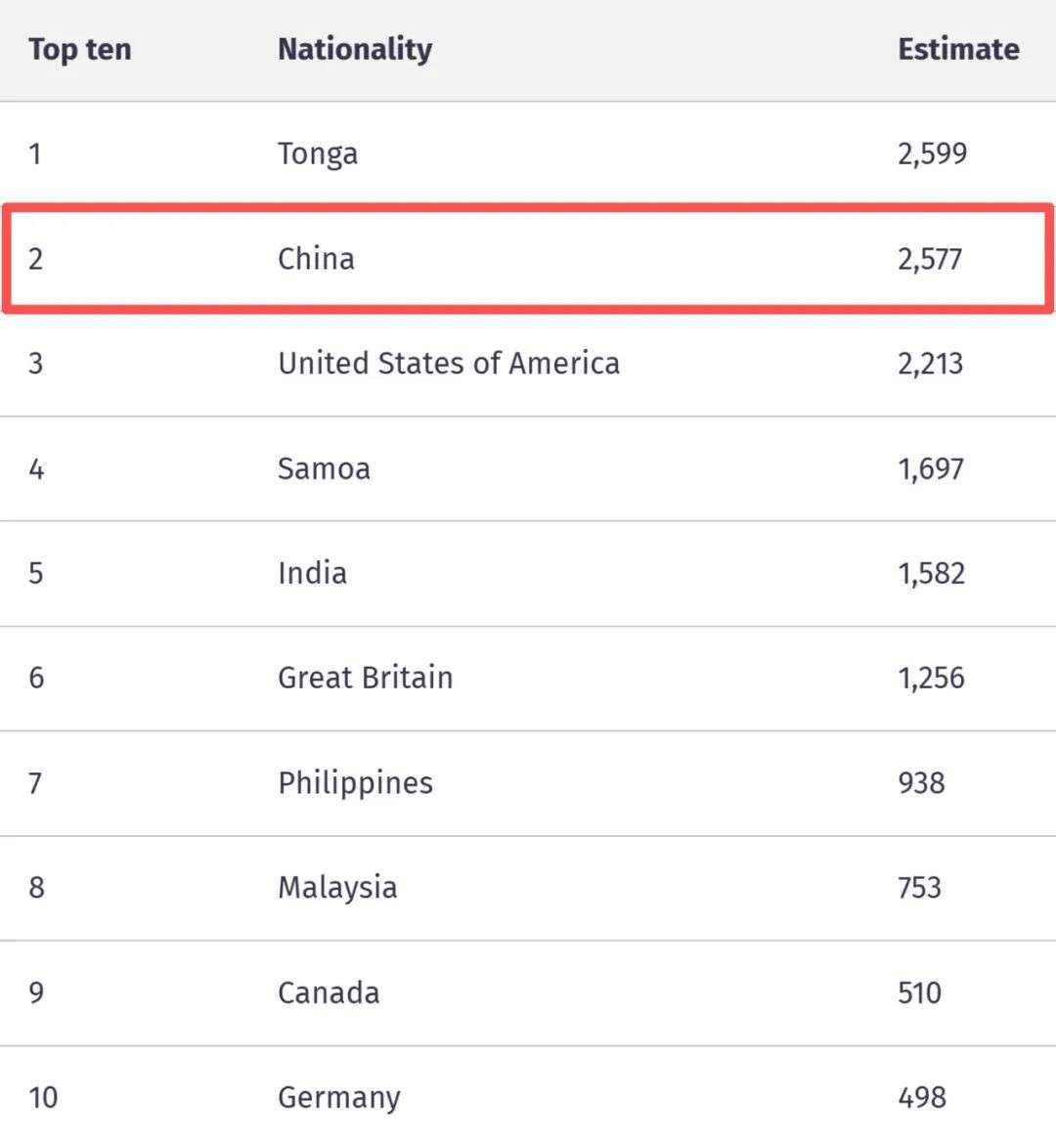Image resolution: width=1056 pixels, height=1148 pixels.
Task: Select the China cell in highlighted row
Action: [x=316, y=259]
